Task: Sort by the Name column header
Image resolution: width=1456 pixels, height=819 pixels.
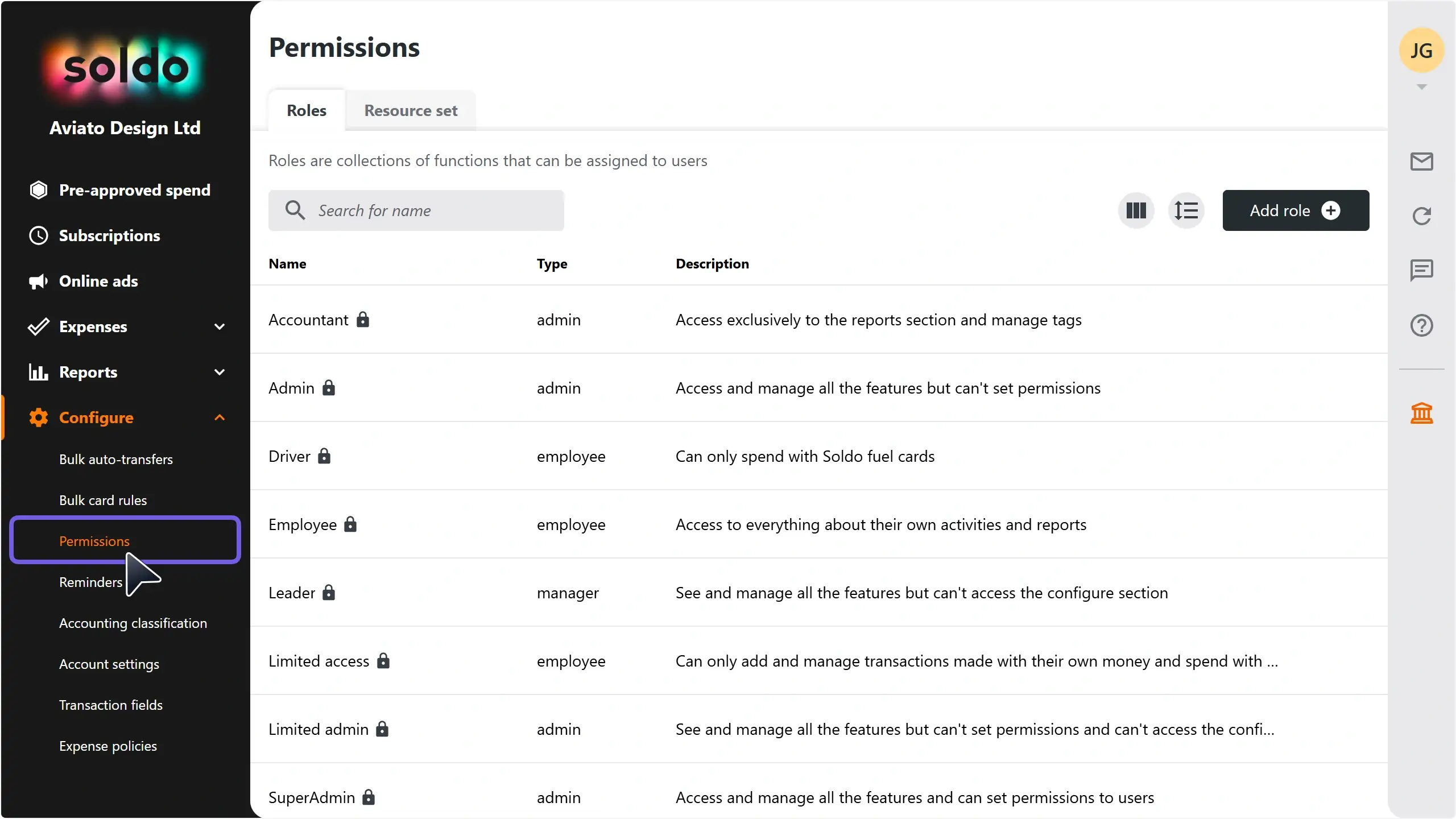Action: pos(287,263)
